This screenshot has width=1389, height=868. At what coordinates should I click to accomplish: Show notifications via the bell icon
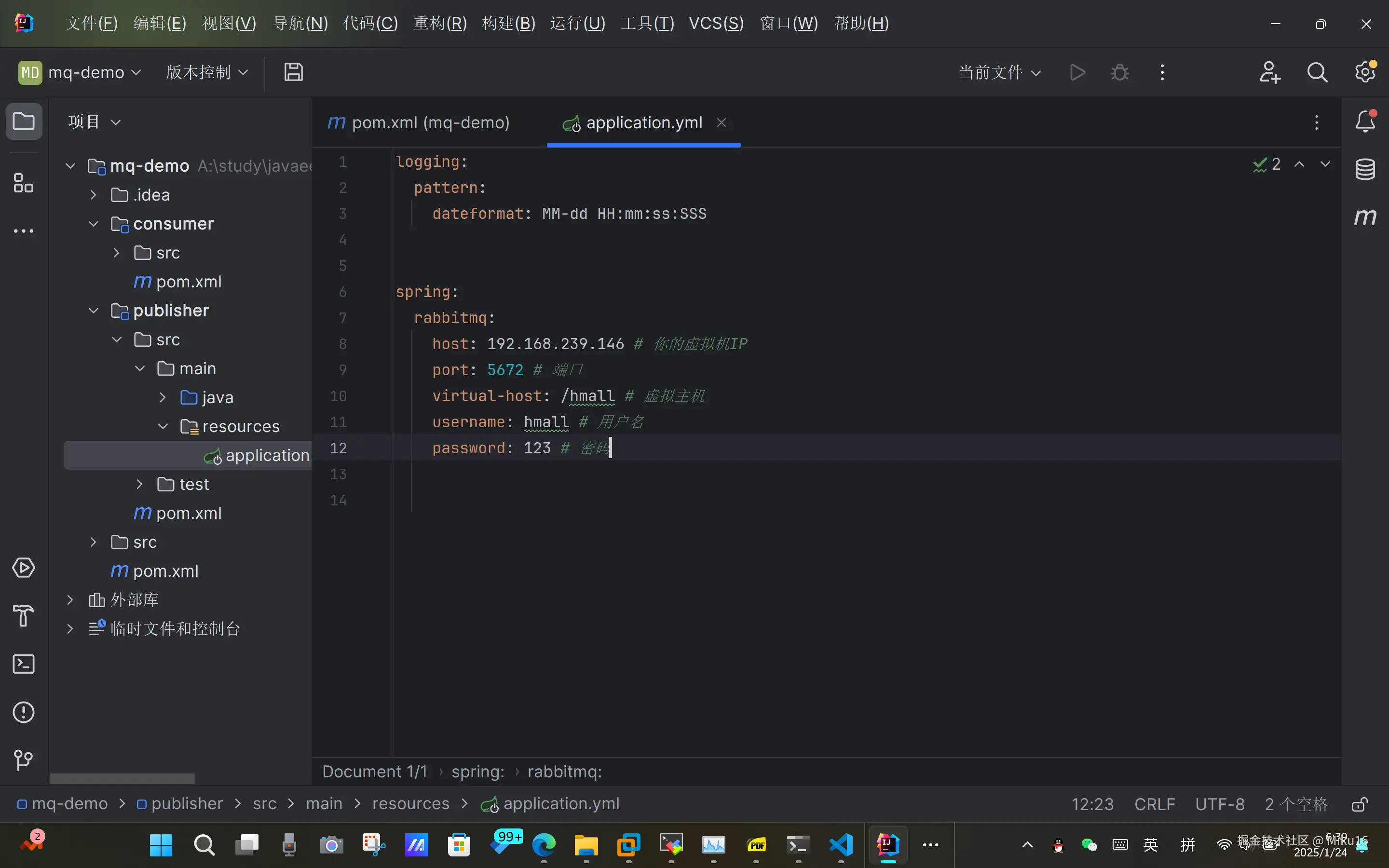tap(1365, 122)
